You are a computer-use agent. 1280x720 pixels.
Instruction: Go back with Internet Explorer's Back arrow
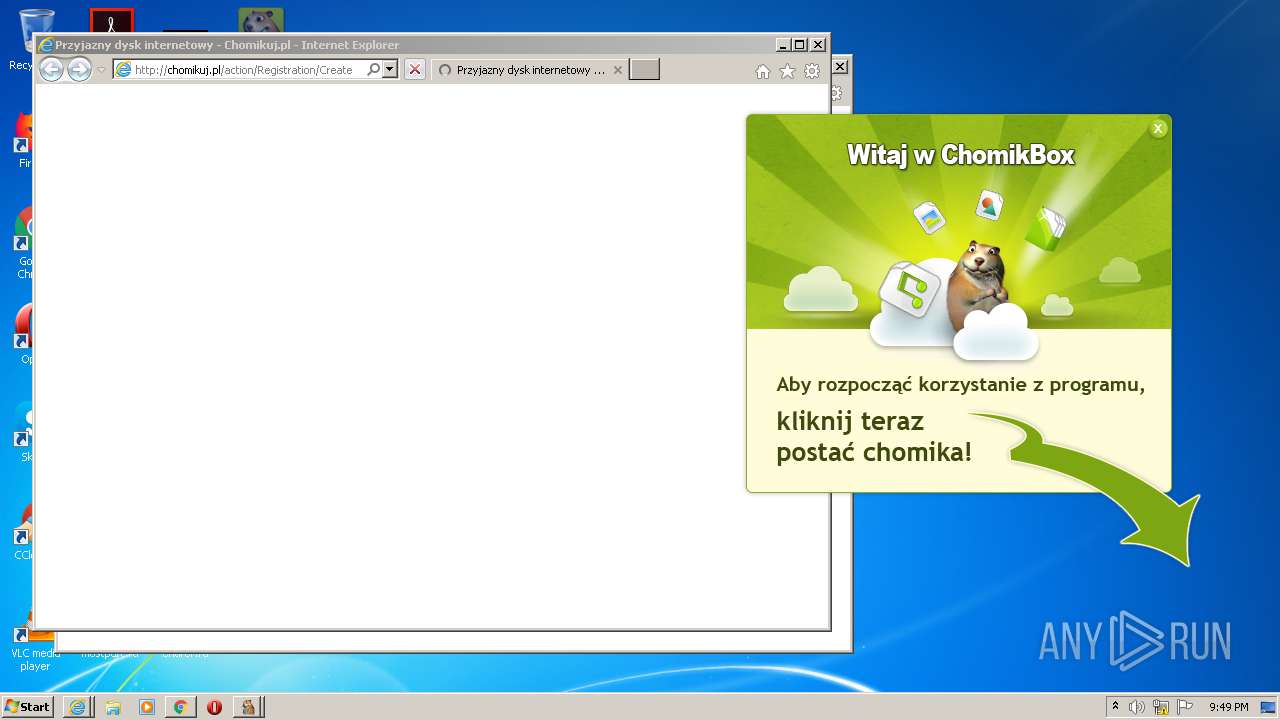51,70
